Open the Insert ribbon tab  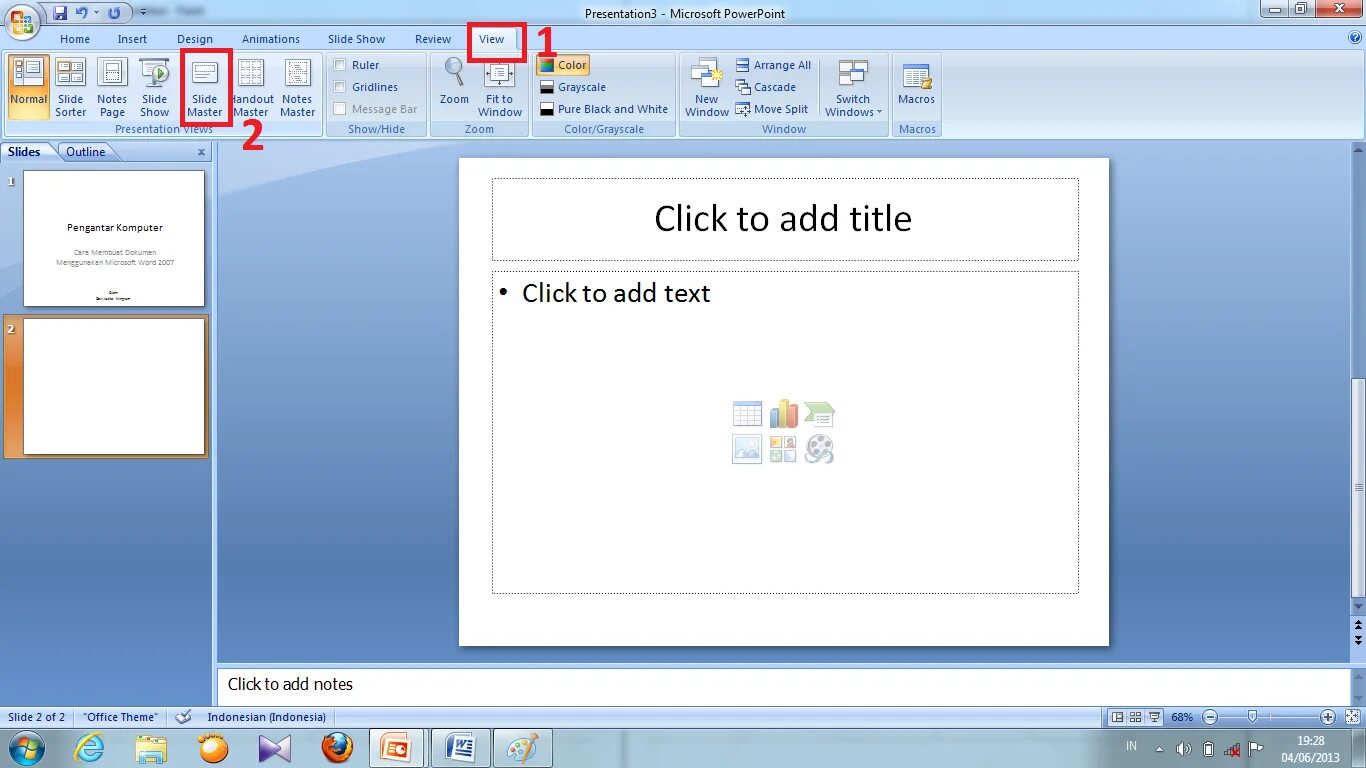(x=132, y=39)
